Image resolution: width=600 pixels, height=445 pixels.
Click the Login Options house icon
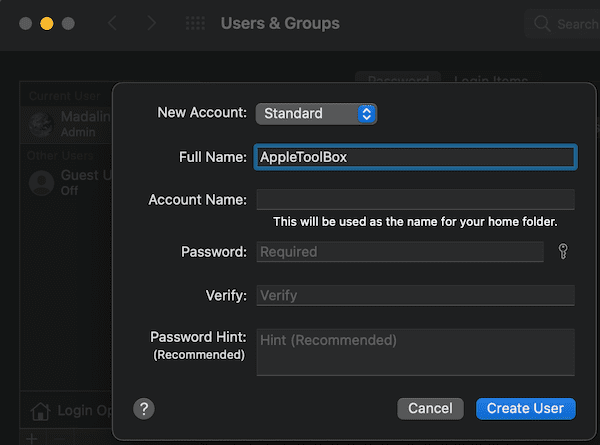click(41, 411)
